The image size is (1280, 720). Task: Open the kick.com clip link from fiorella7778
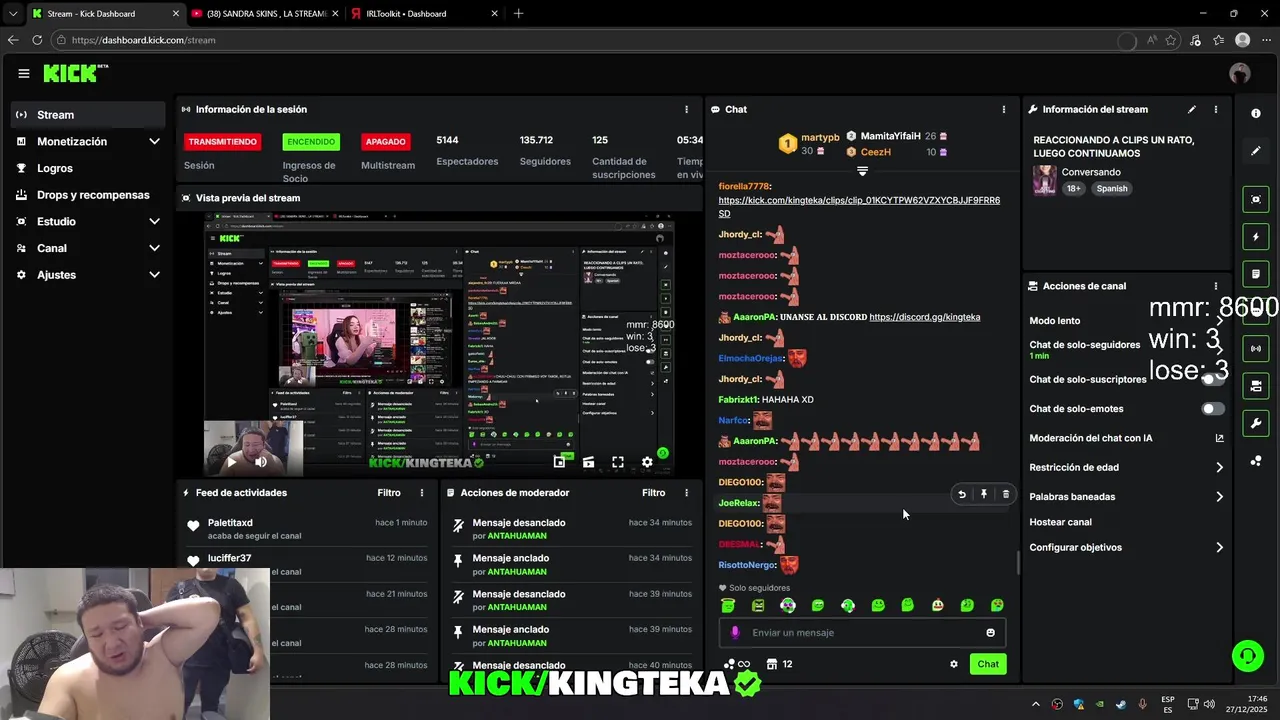[859, 207]
